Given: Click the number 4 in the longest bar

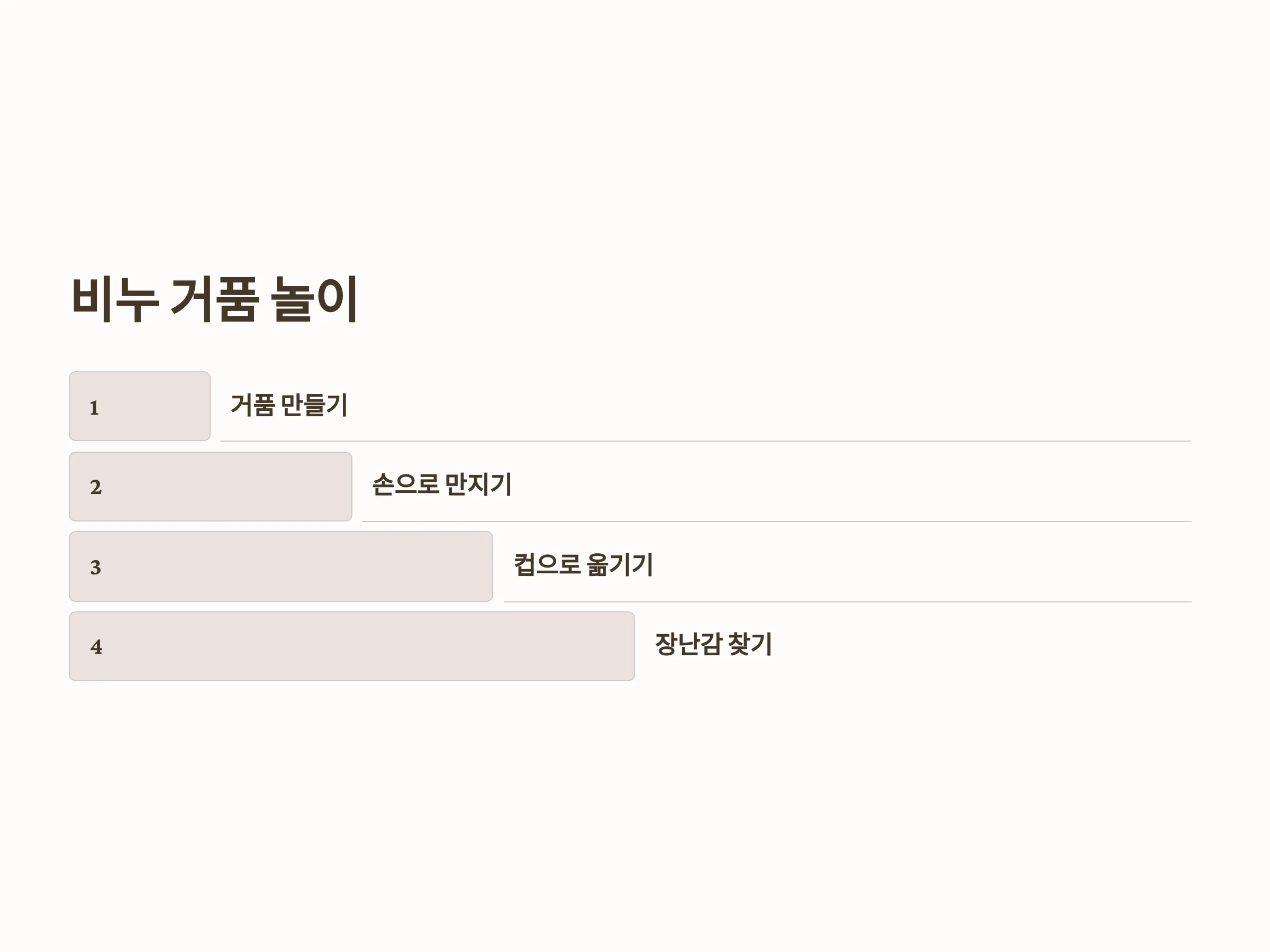Looking at the screenshot, I should (x=96, y=647).
